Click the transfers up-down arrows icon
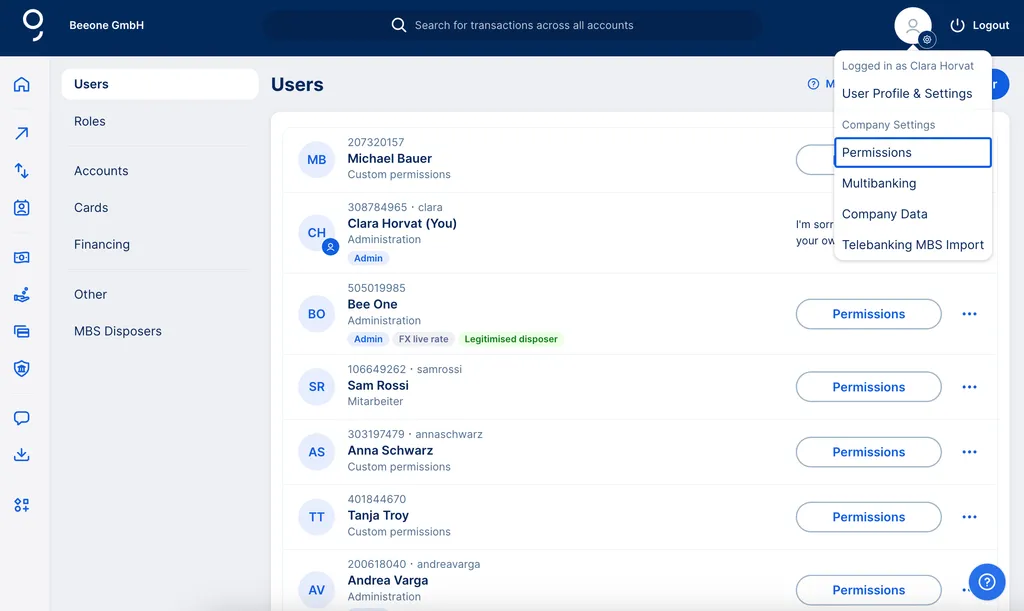Viewport: 1024px width, 611px height. (21, 171)
